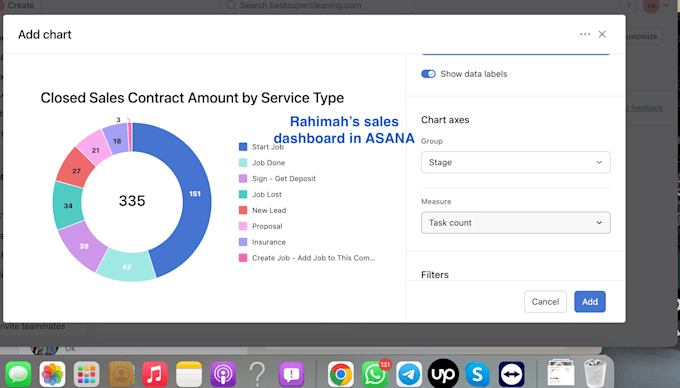This screenshot has height=388, width=680.
Task: Open Telegram from the Dock
Action: click(409, 374)
